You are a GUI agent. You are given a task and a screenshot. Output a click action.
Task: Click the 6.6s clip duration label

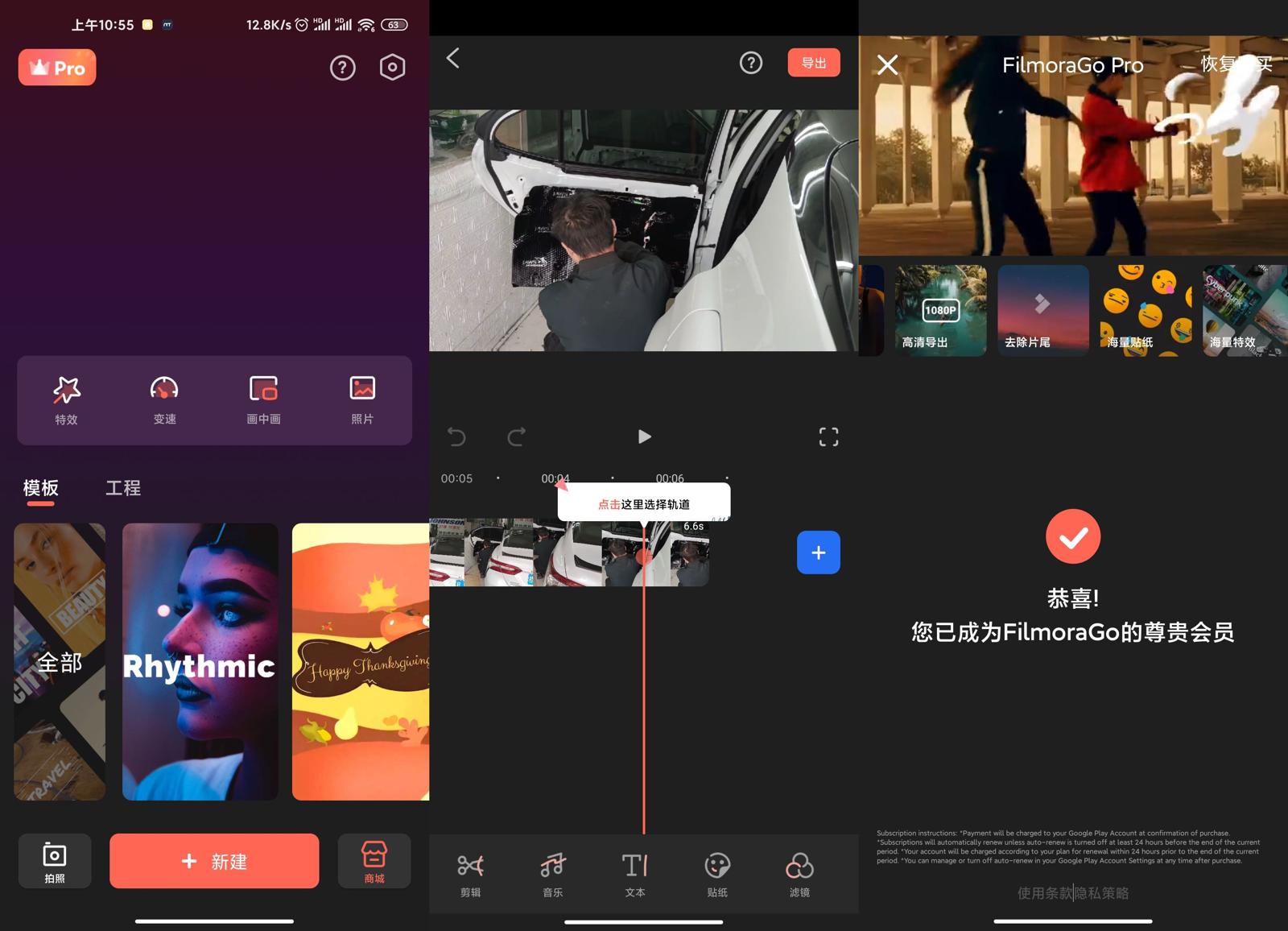(x=694, y=527)
